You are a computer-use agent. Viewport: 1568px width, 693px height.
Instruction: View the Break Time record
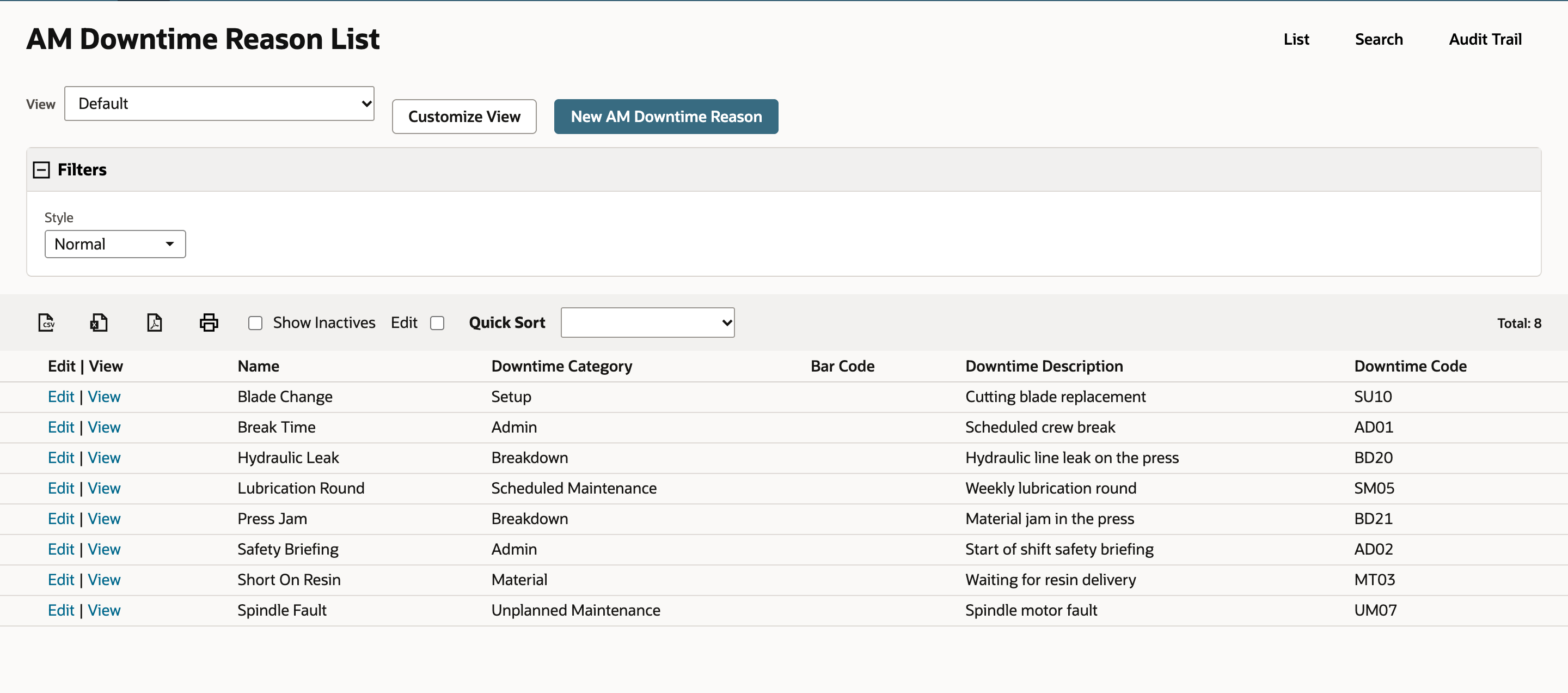(x=104, y=428)
